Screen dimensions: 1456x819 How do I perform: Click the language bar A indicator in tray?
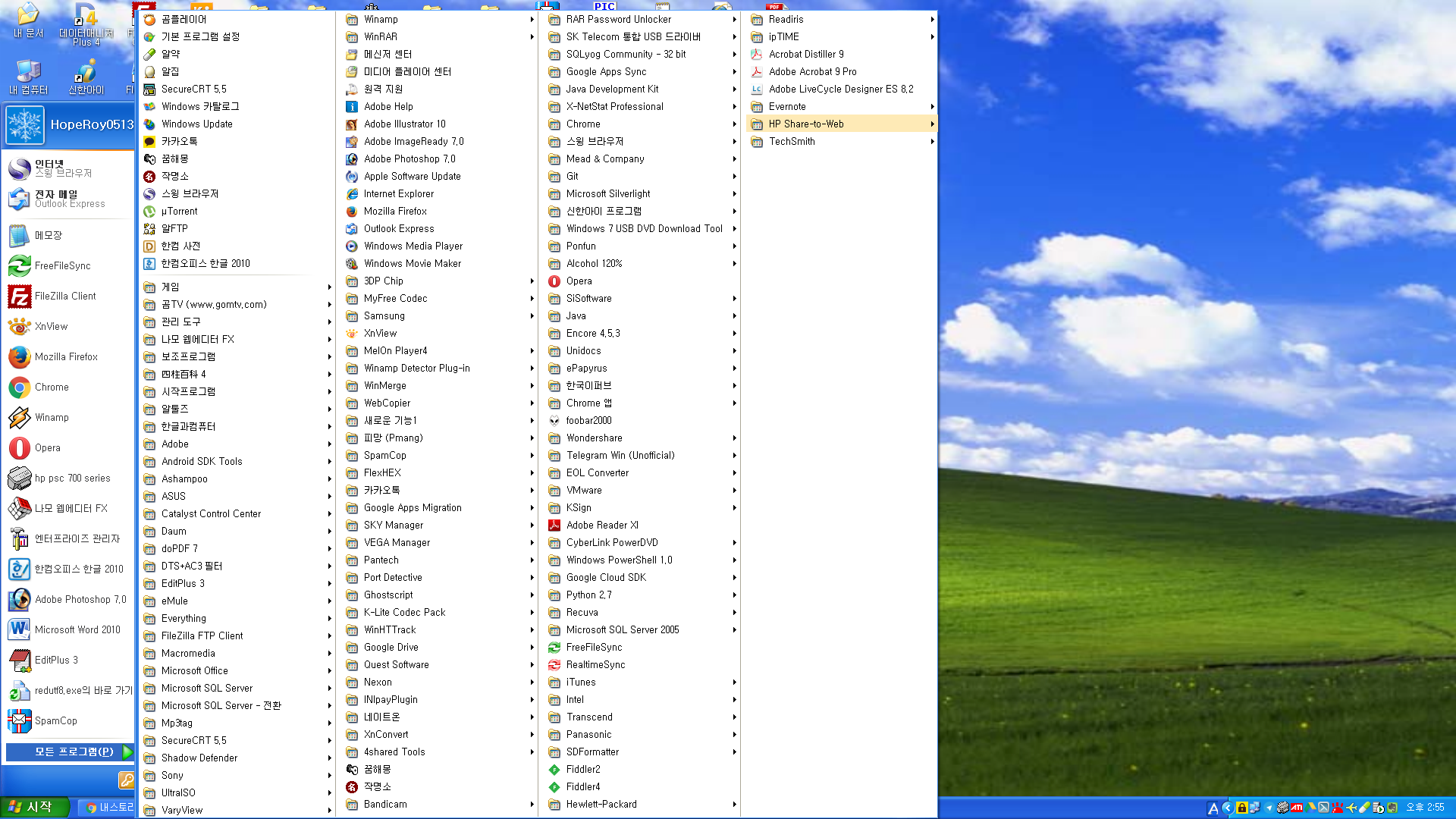1213,808
